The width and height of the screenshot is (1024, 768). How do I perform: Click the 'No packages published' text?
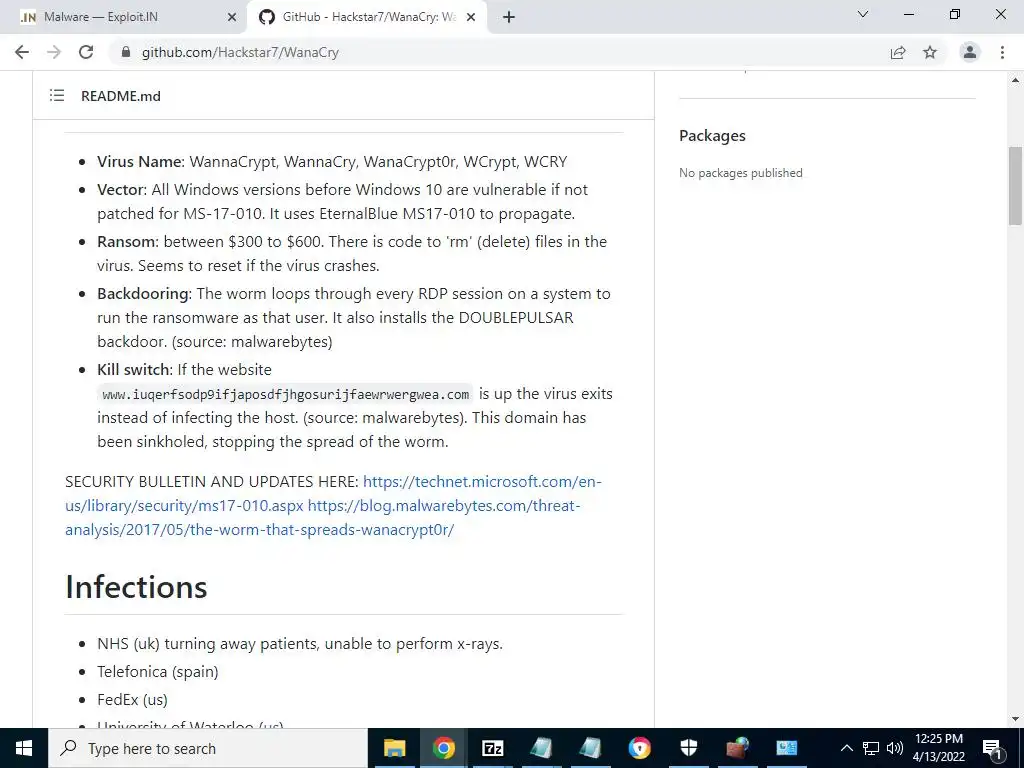coord(741,173)
